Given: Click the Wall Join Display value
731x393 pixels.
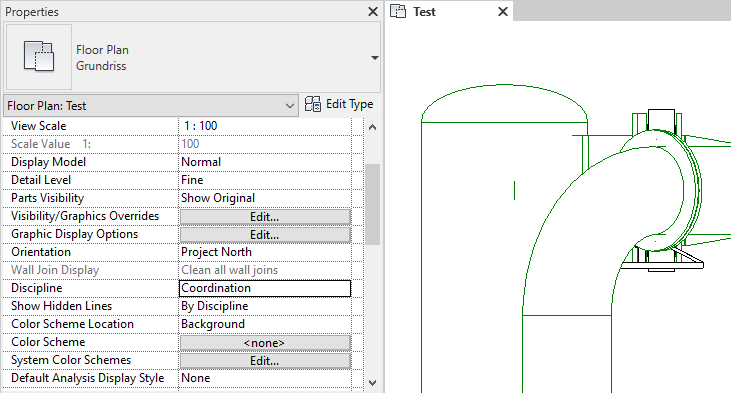Looking at the screenshot, I should tap(265, 270).
